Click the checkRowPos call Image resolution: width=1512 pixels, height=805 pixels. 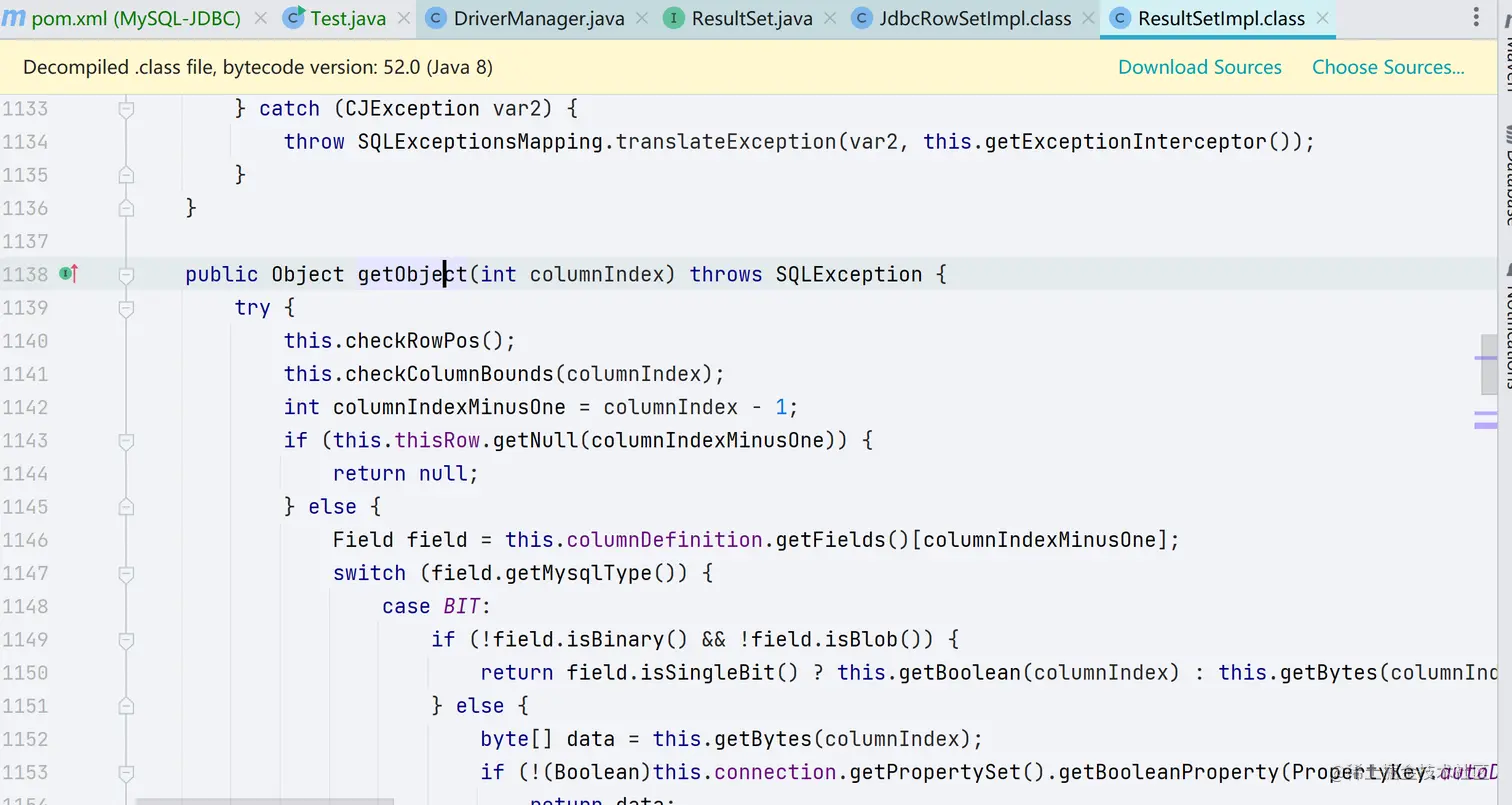[x=413, y=340]
